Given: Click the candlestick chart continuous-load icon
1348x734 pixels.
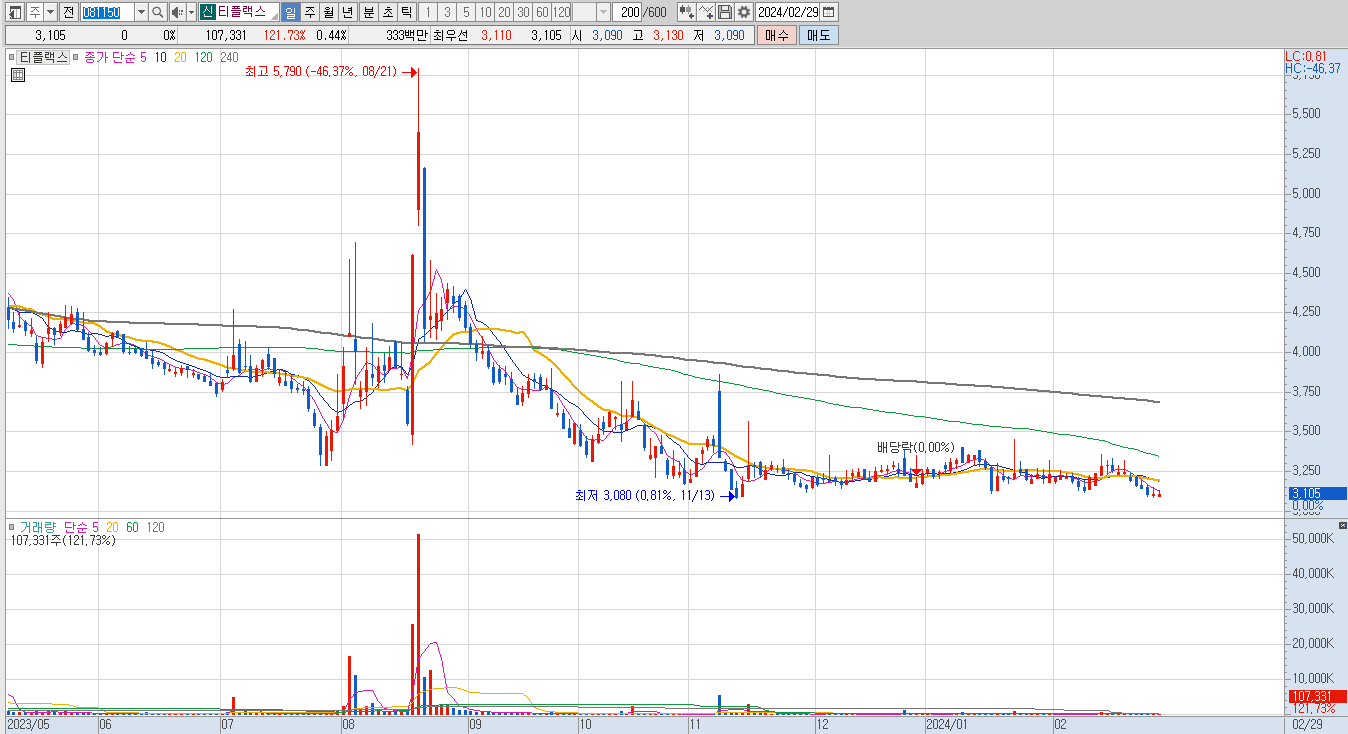Looking at the screenshot, I should [x=686, y=12].
